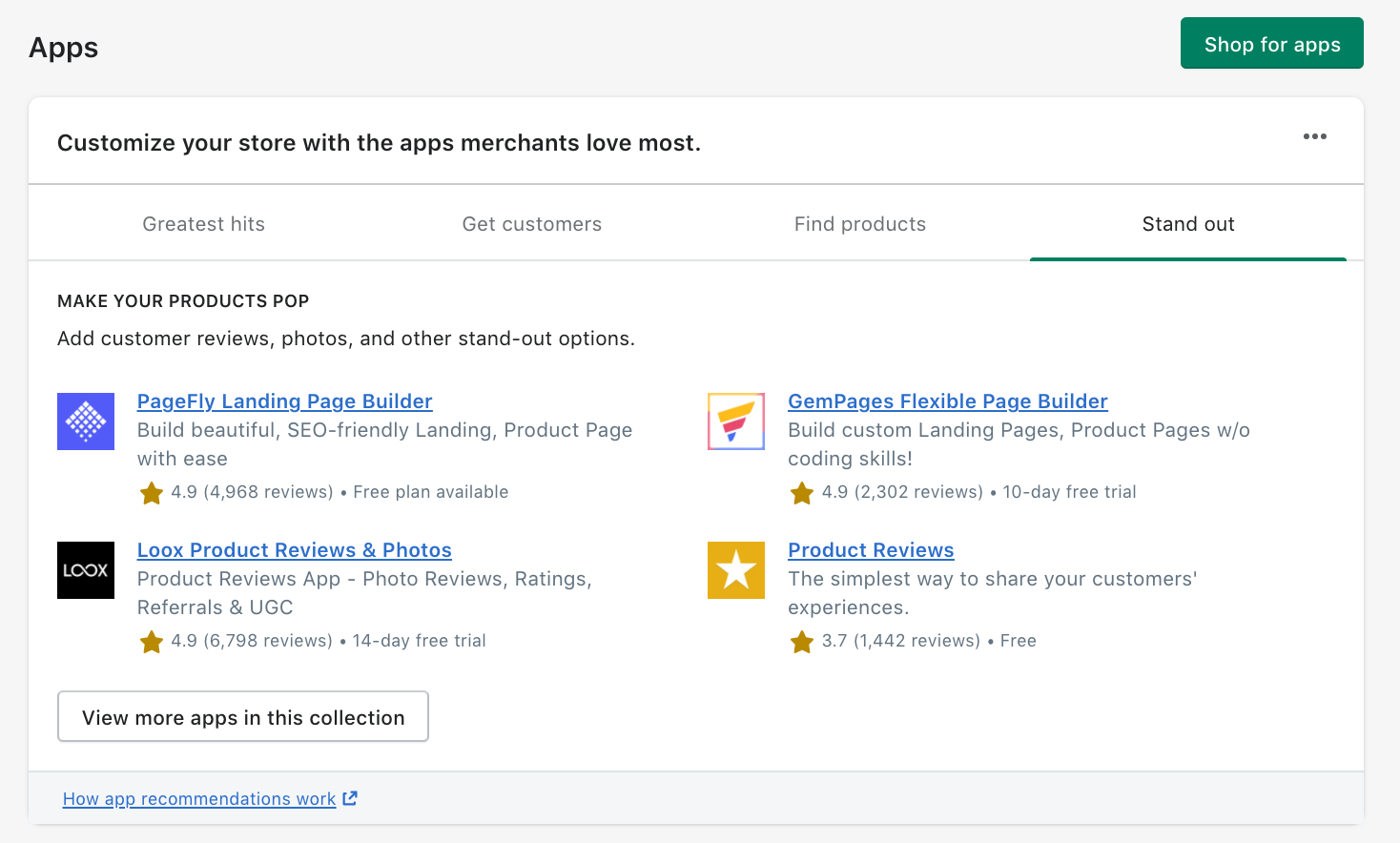
Task: Open the three-dot more options menu
Action: click(x=1315, y=136)
